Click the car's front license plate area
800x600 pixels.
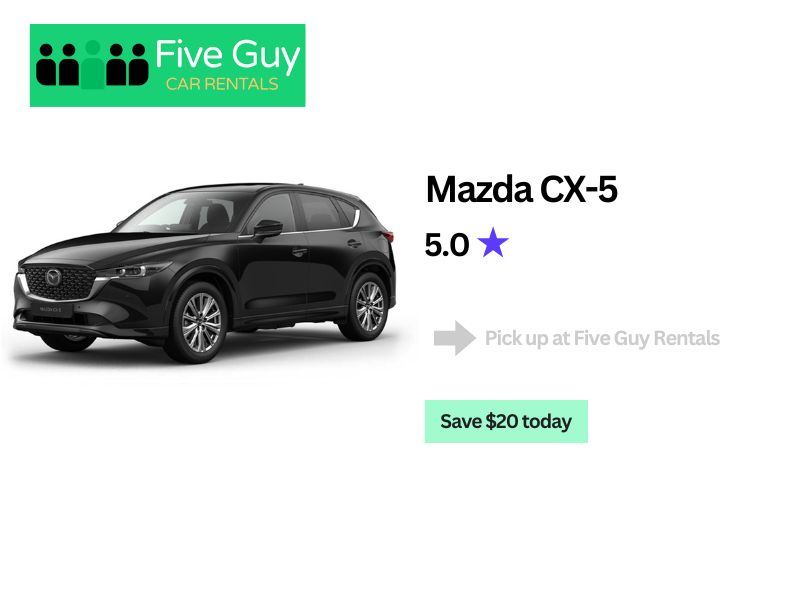[x=51, y=309]
